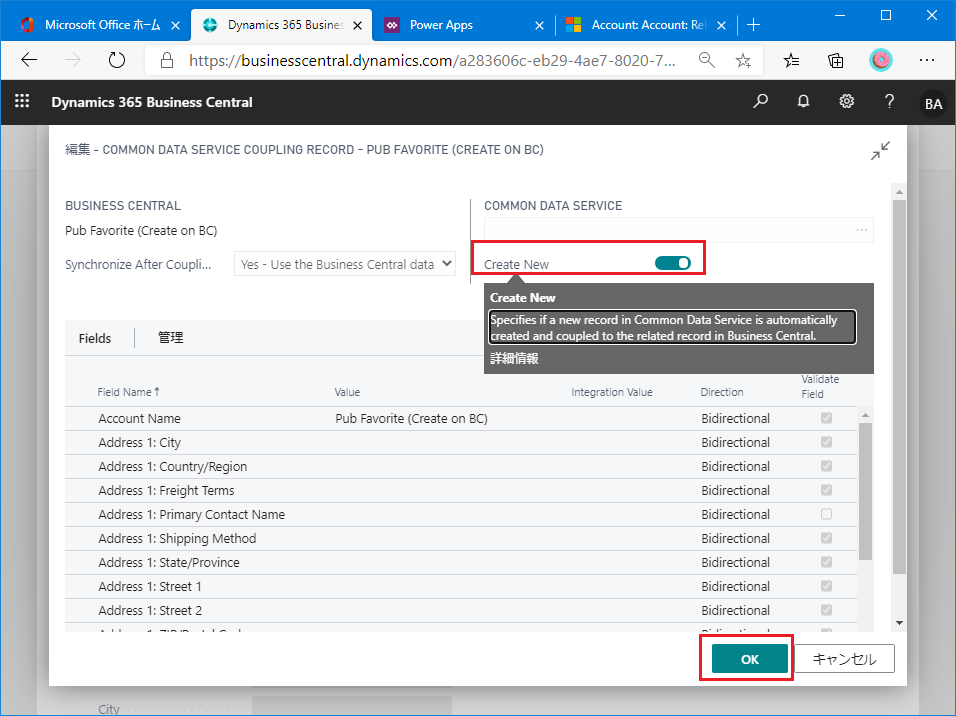956x716 pixels.
Task: Select the Address 1: Shipping Method row
Action: 461,539
